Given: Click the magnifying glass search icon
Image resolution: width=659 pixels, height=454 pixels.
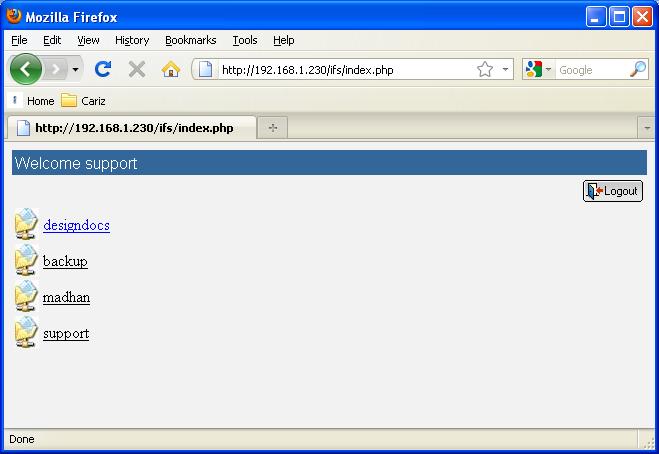Looking at the screenshot, I should 638,69.
